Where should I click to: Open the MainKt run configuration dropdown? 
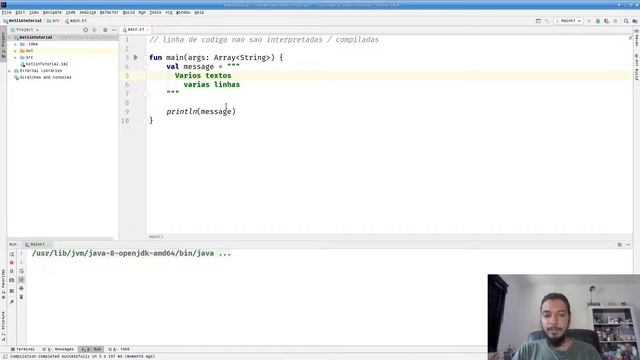[569, 21]
